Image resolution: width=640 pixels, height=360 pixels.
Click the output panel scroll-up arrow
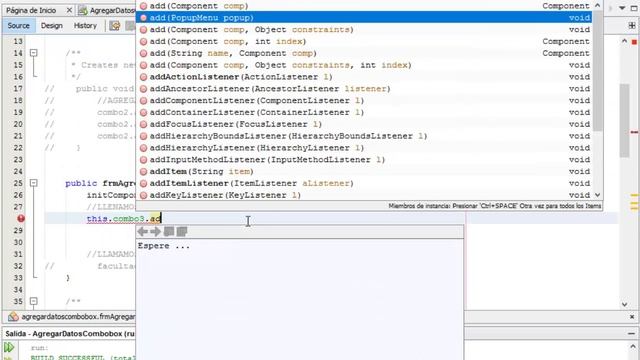pyautogui.click(x=632, y=347)
